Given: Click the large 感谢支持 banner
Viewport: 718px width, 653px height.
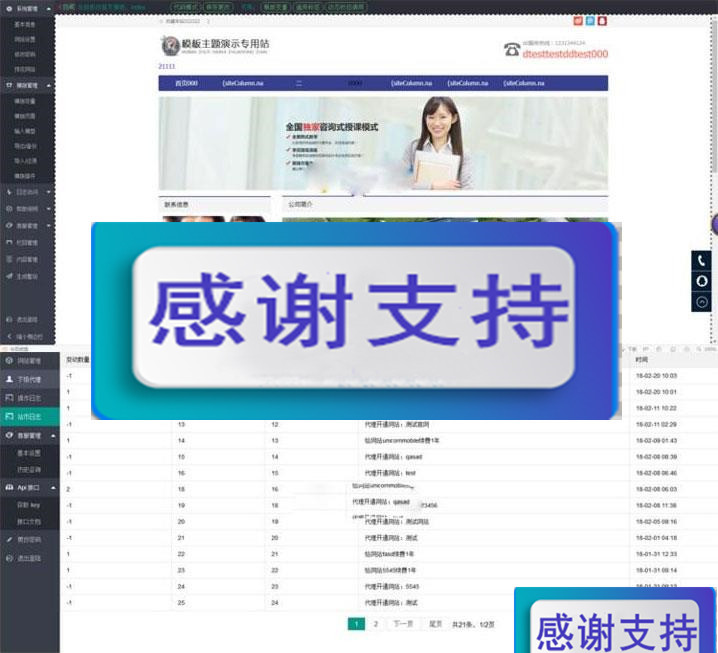Looking at the screenshot, I should [x=355, y=320].
